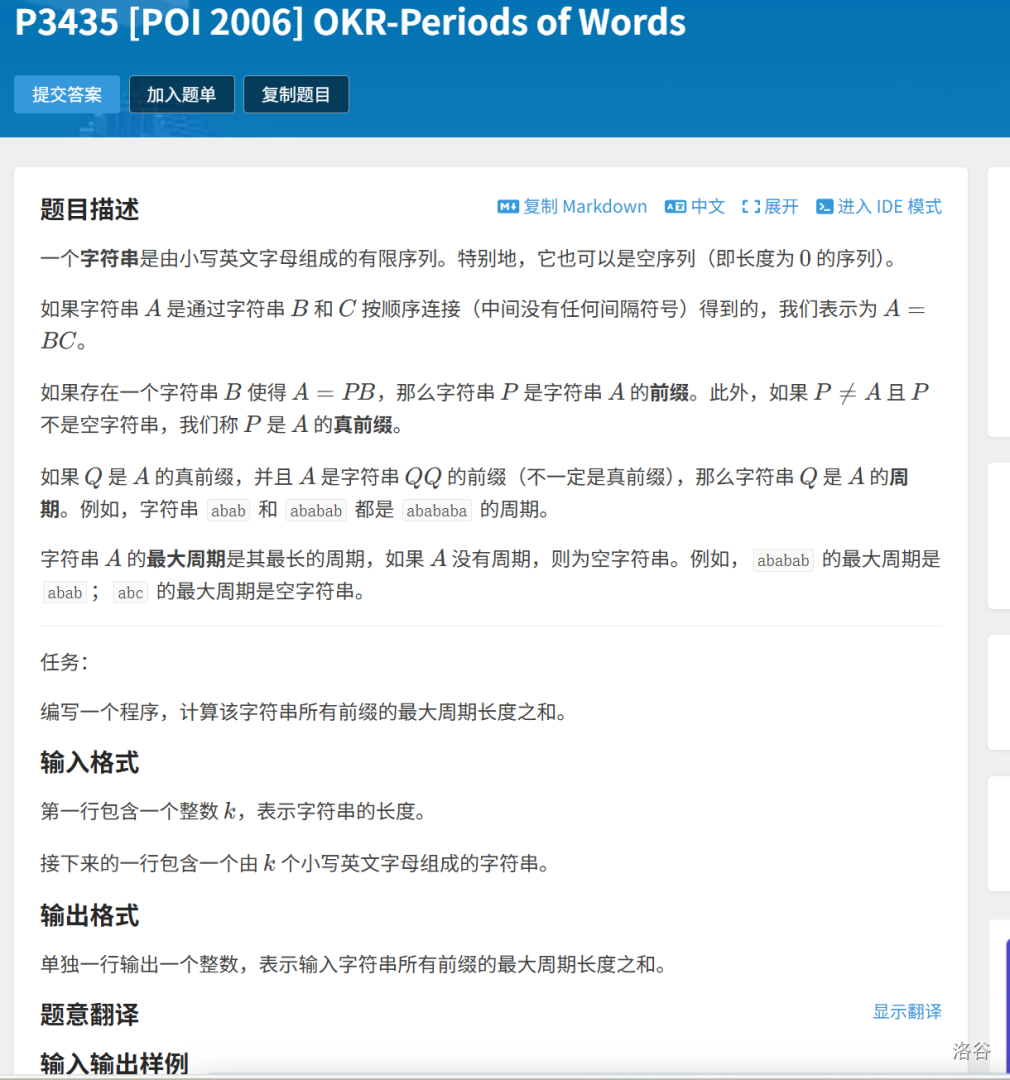Click the 复制 Markdown text link

point(585,207)
